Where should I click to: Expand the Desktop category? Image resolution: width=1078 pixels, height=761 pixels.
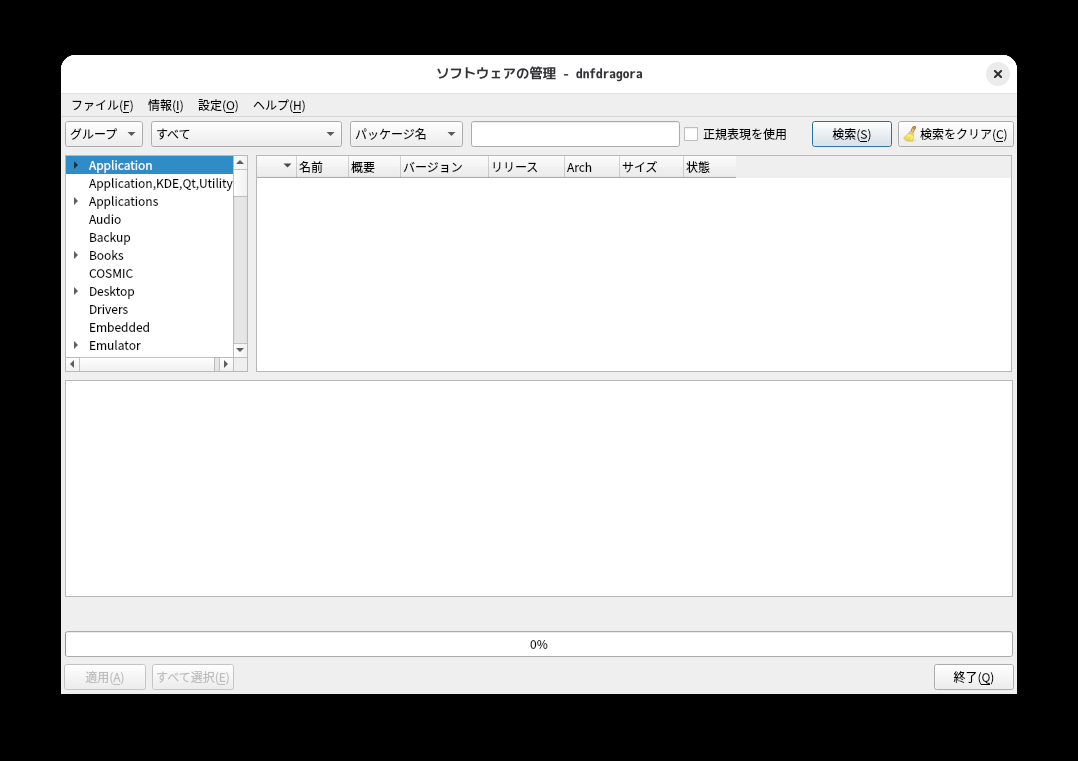77,291
